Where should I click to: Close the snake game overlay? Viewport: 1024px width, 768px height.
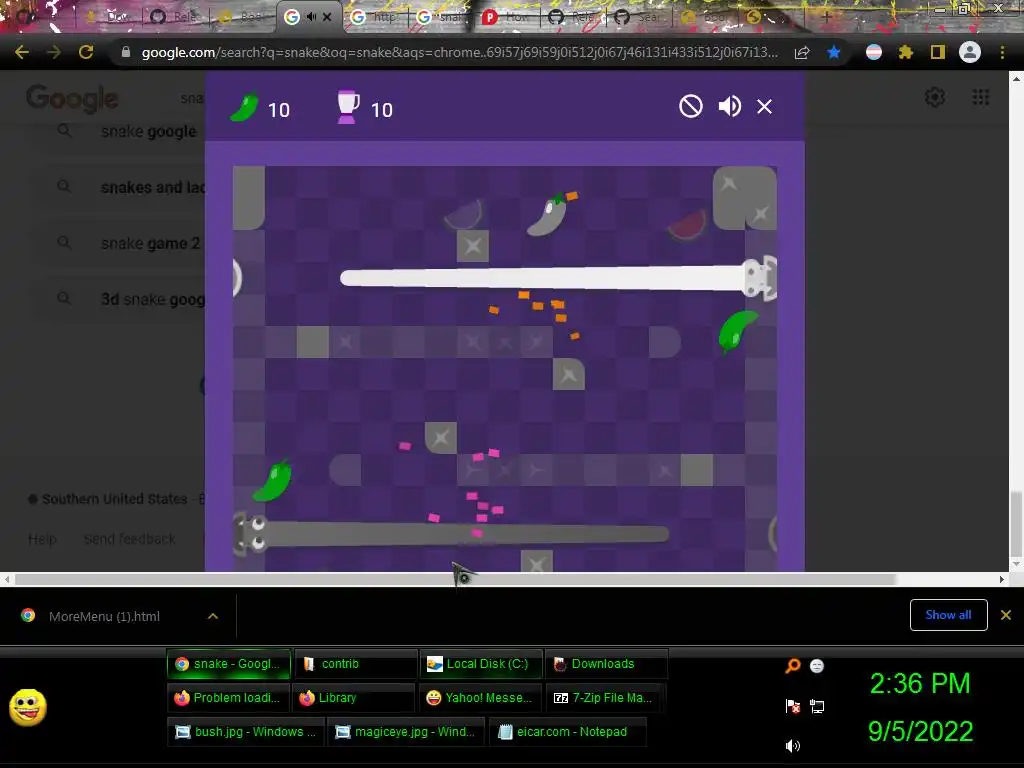point(764,106)
